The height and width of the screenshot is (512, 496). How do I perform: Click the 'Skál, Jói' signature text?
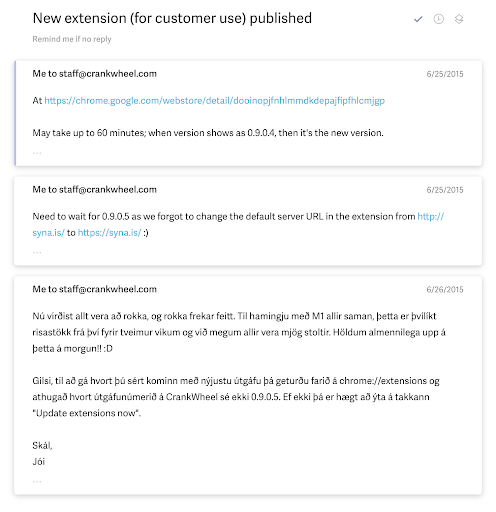click(x=42, y=454)
